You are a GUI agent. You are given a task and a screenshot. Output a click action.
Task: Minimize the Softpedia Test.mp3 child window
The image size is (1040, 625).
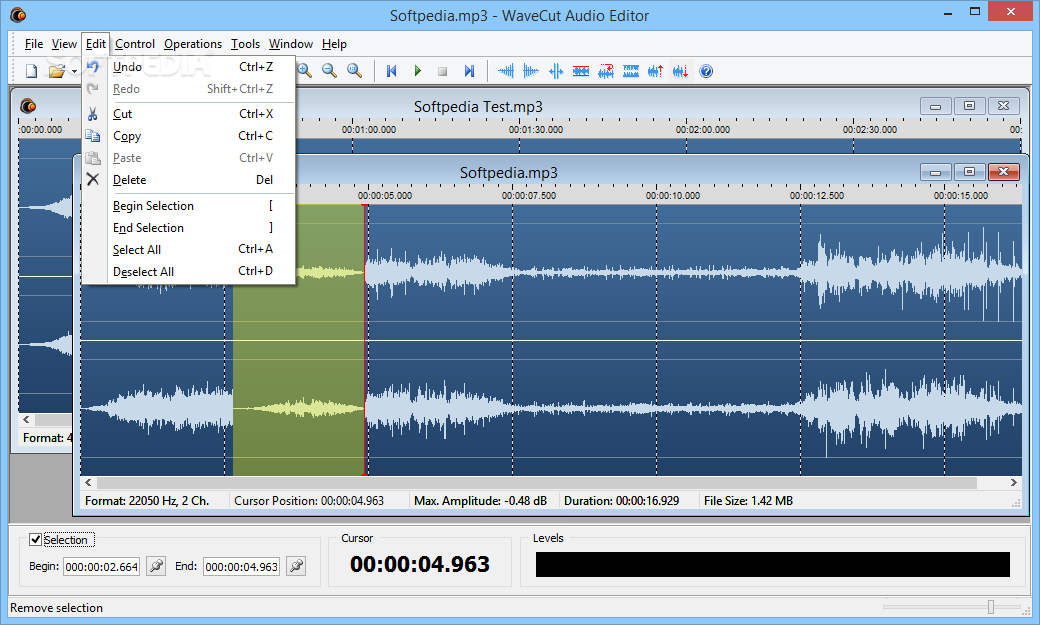click(x=936, y=106)
